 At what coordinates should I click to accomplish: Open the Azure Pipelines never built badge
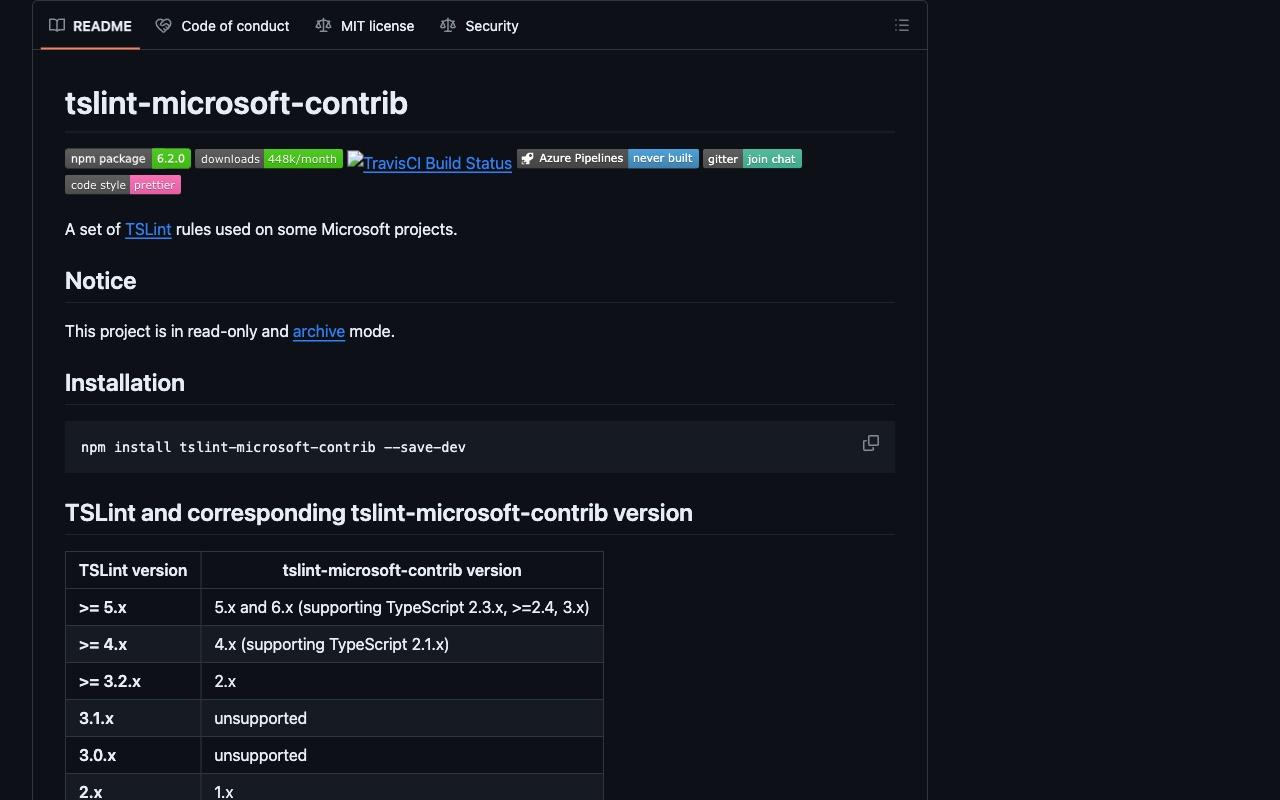pyautogui.click(x=607, y=159)
